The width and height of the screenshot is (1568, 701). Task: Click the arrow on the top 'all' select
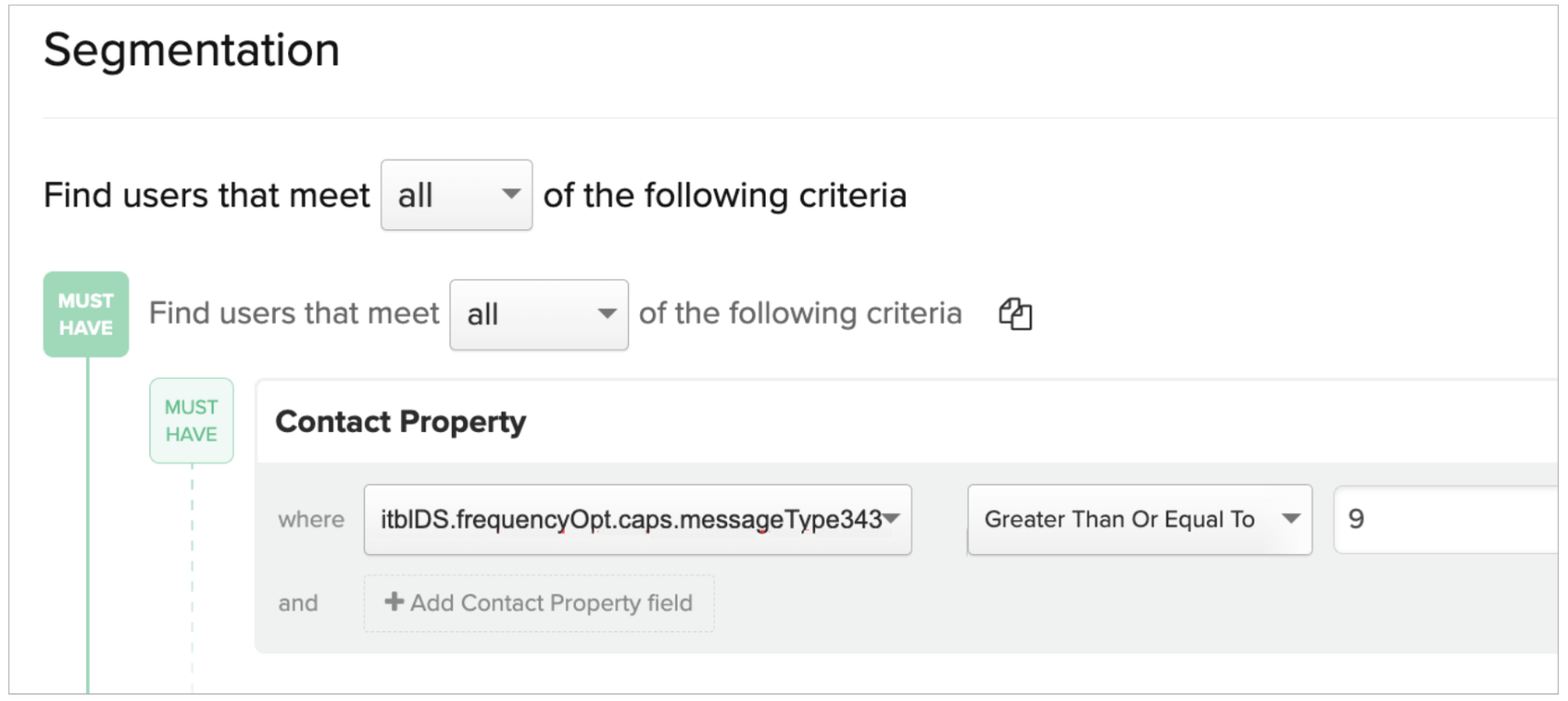512,194
